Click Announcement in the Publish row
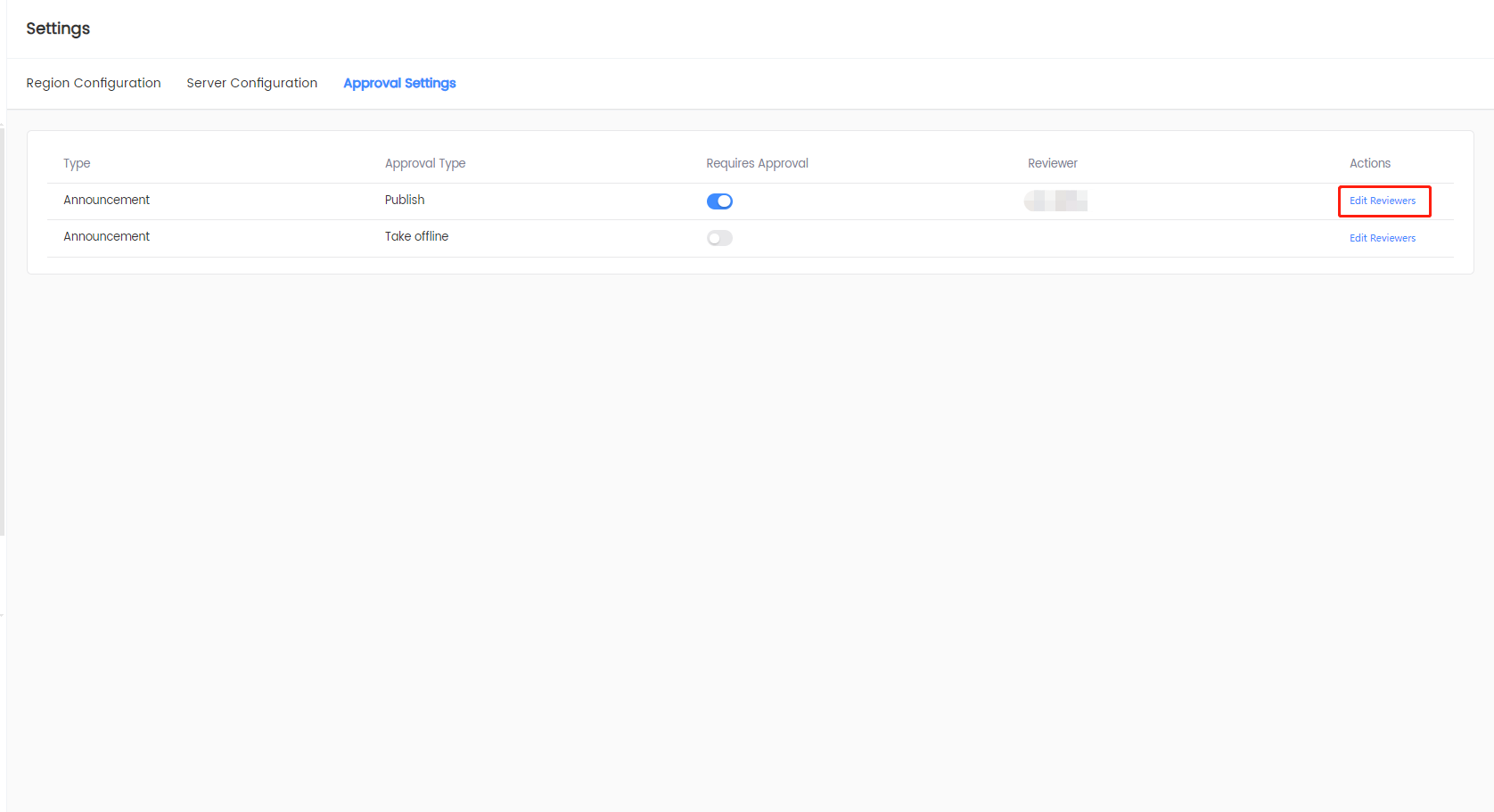The height and width of the screenshot is (812, 1494). 106,201
